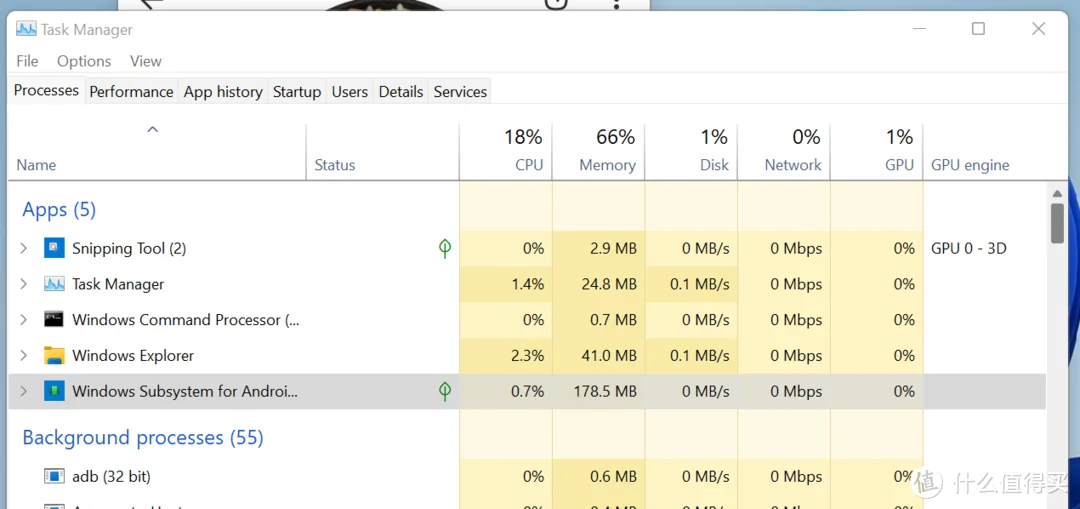This screenshot has height=509, width=1080.
Task: Click the vertical scrollbar thumb
Action: pyautogui.click(x=1057, y=222)
